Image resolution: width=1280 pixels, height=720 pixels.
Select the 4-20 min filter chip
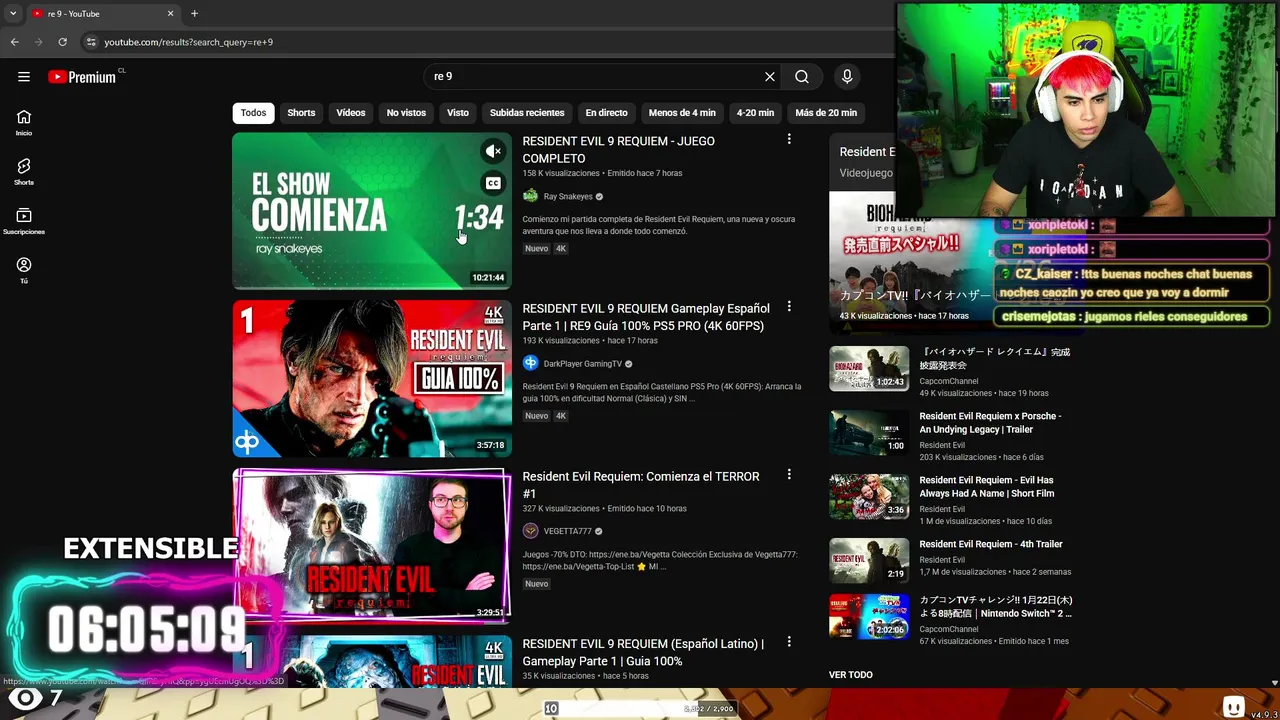point(755,113)
